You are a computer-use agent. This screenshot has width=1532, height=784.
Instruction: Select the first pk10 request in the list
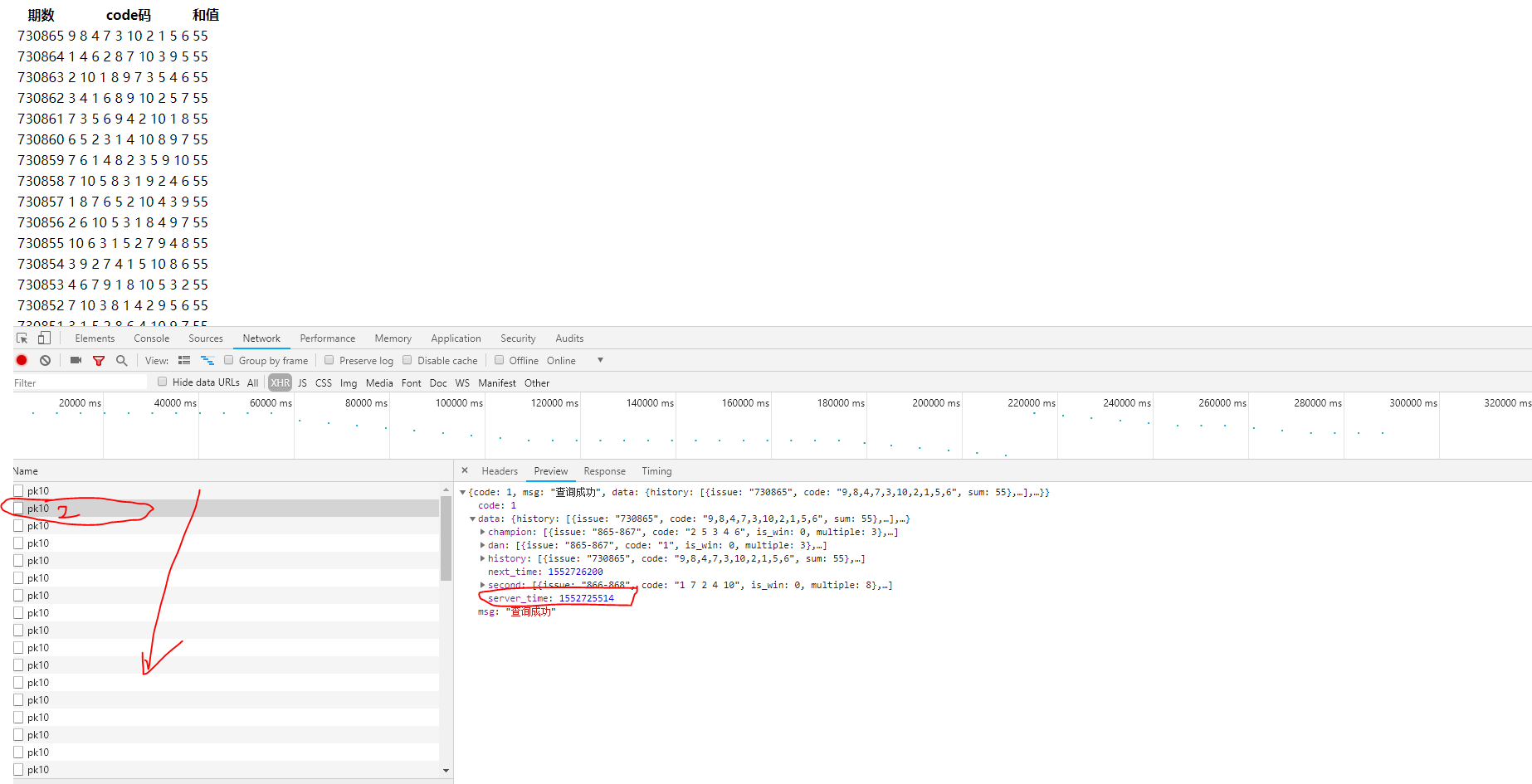[x=226, y=490]
